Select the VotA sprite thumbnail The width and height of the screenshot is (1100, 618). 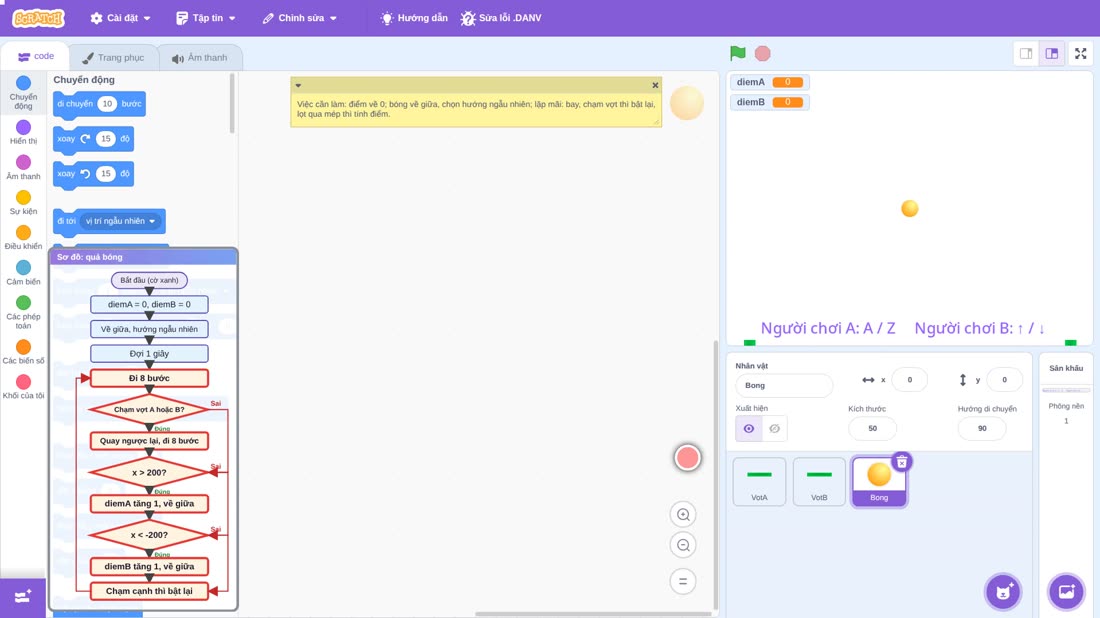[759, 481]
